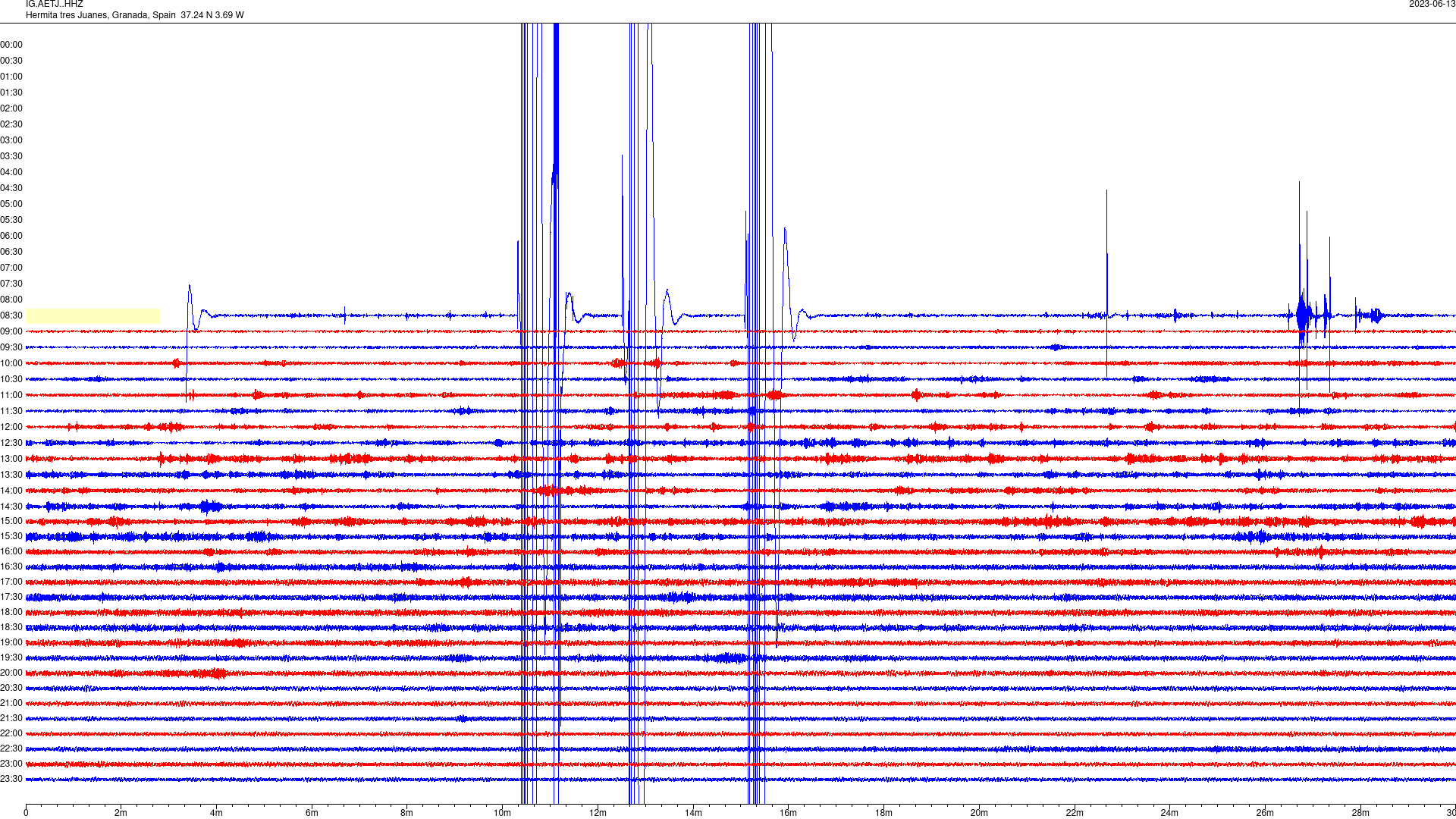Click the 10:00 time row label
Screen dimensions: 1456x819
pyautogui.click(x=11, y=363)
